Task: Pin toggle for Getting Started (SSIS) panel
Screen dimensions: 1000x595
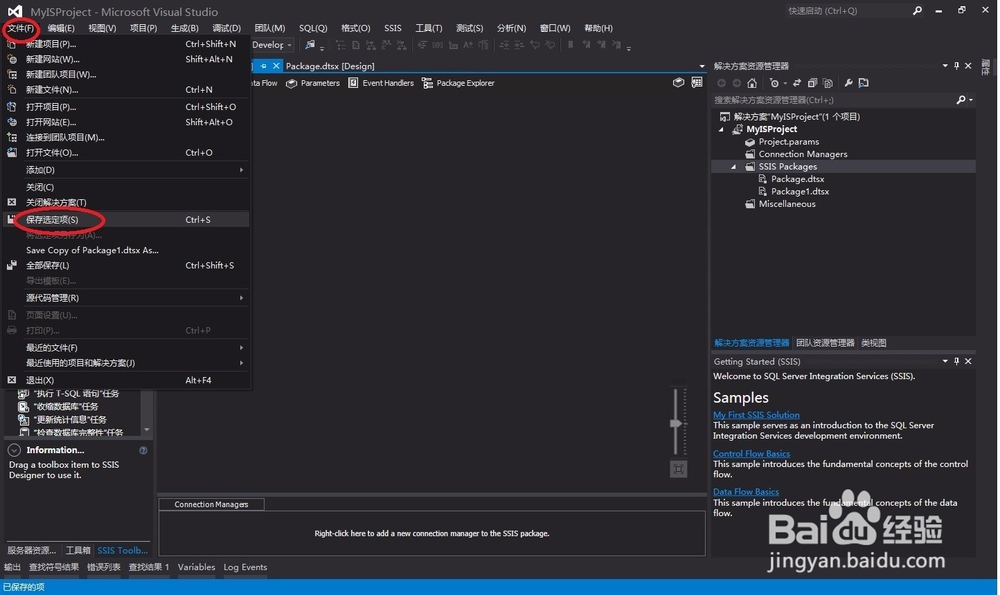Action: point(957,362)
